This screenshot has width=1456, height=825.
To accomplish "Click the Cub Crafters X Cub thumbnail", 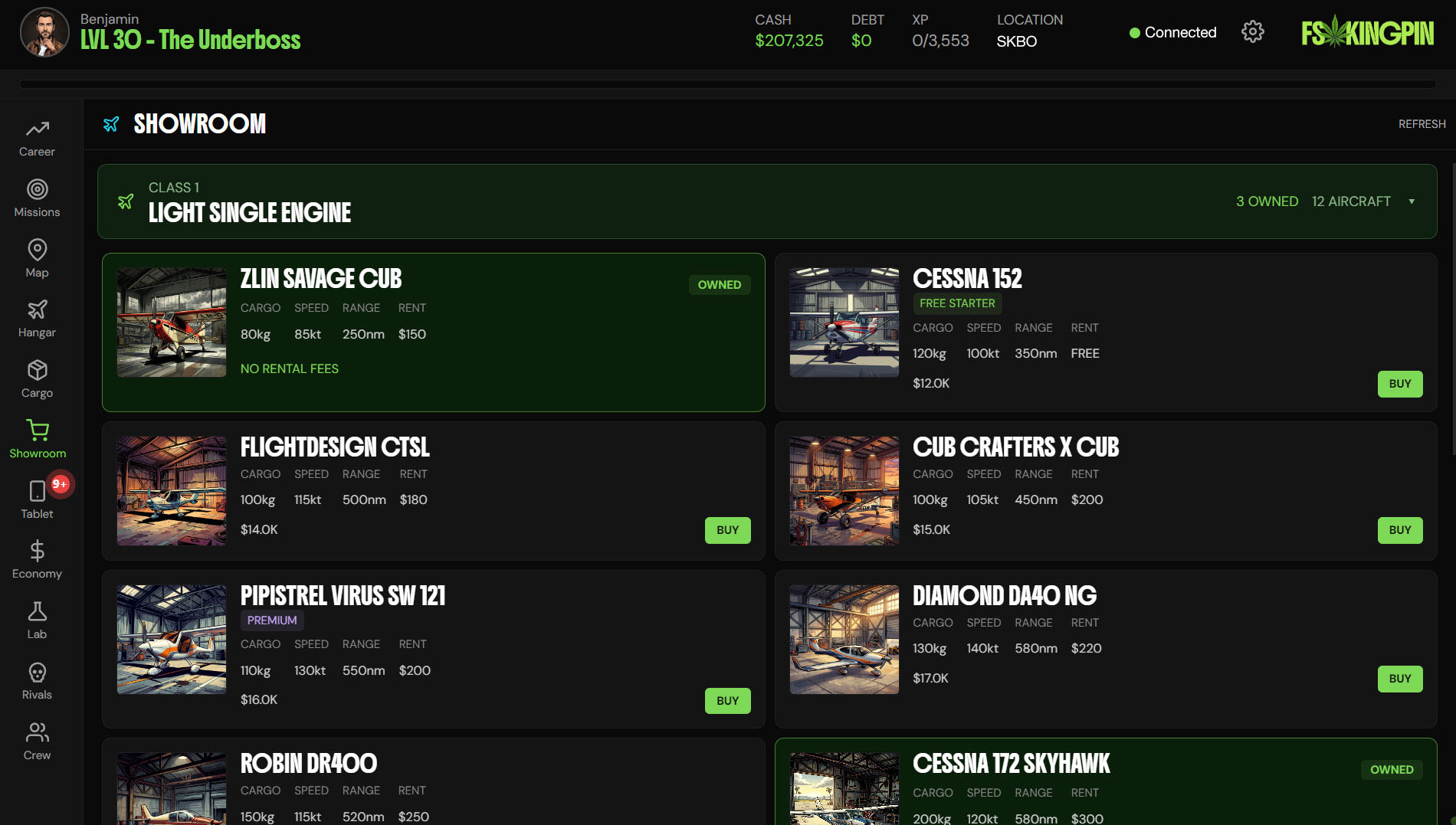I will click(844, 491).
